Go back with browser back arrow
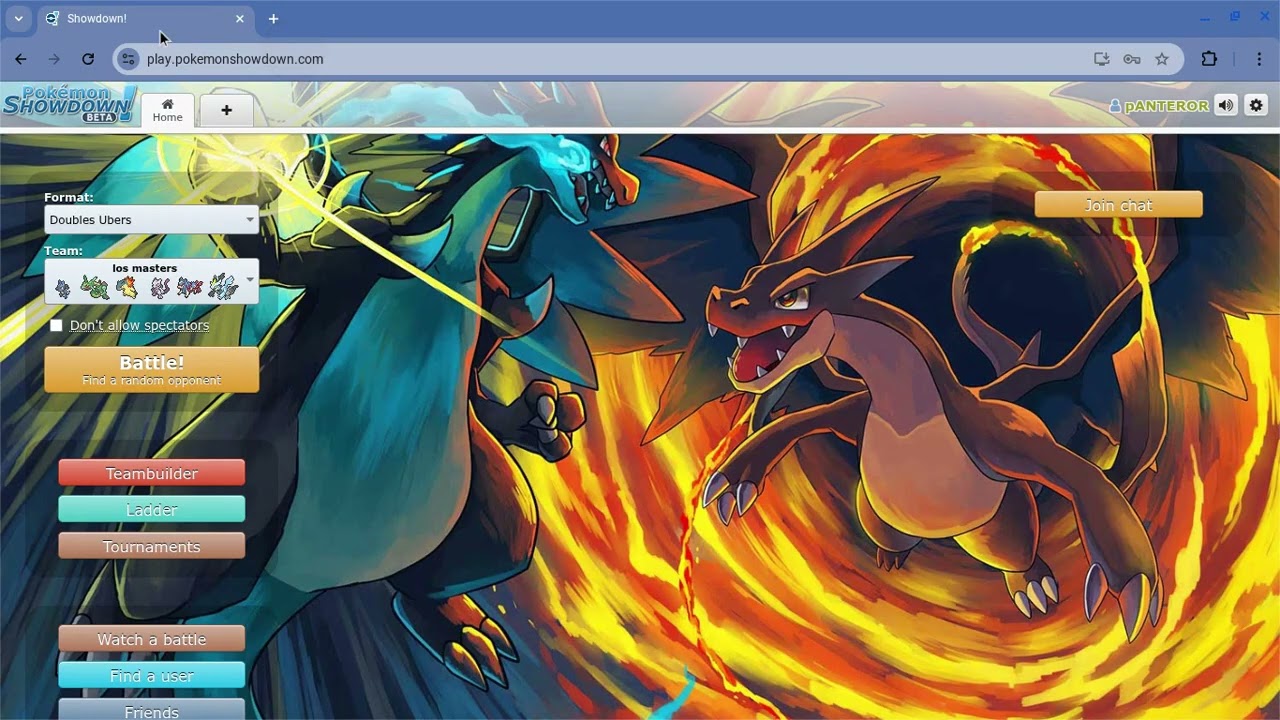The height and width of the screenshot is (720, 1280). tap(21, 59)
